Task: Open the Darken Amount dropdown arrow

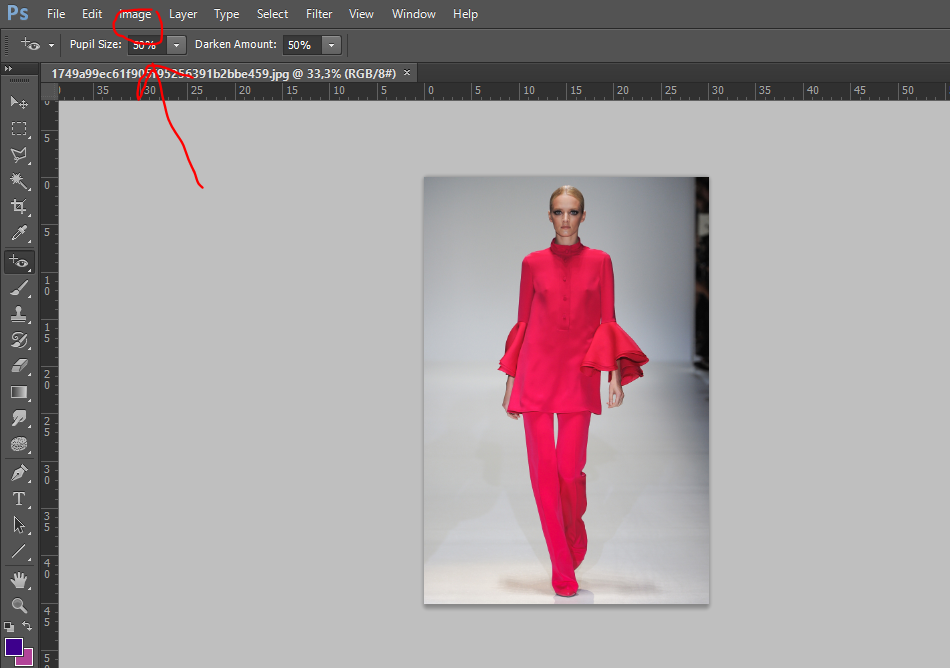Action: coord(331,45)
